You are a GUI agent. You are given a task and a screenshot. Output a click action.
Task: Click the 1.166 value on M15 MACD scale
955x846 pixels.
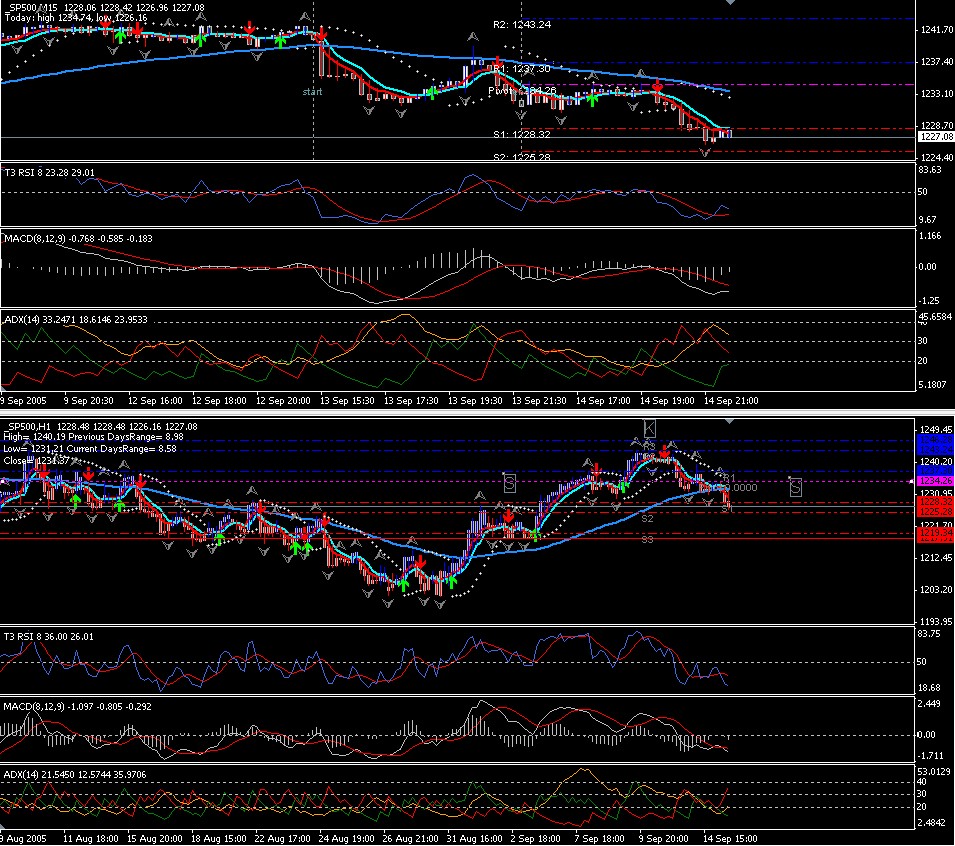930,236
